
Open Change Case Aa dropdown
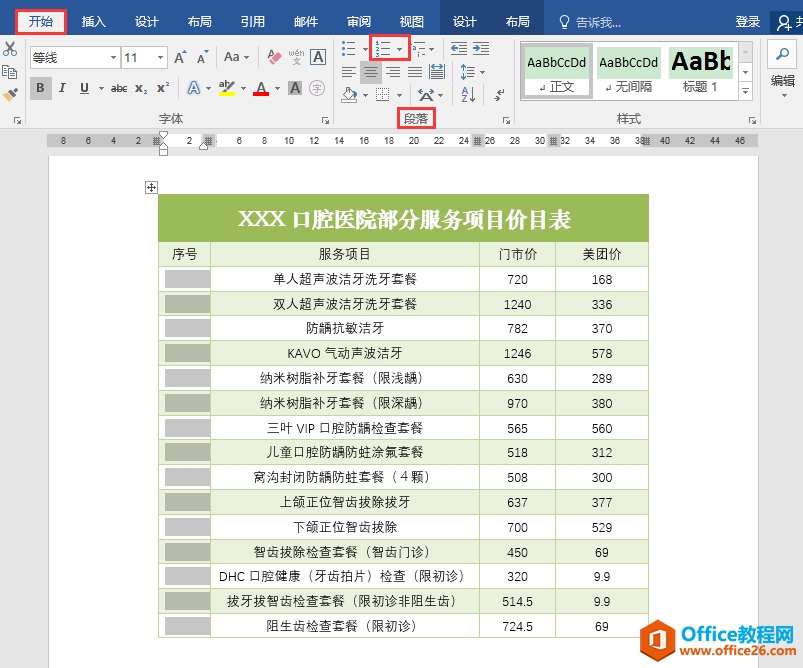[237, 57]
